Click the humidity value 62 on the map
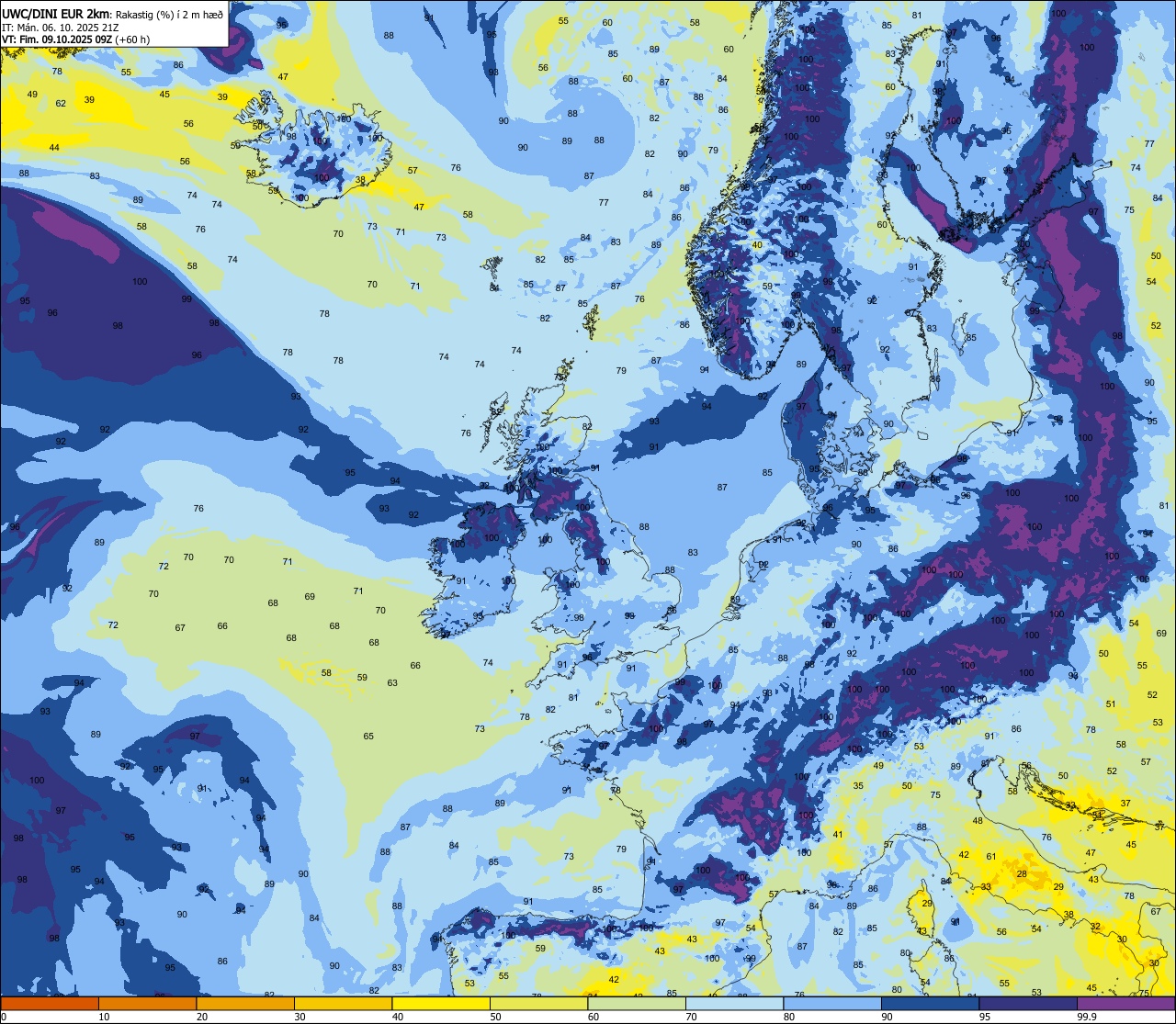The height and width of the screenshot is (1024, 1176). point(61,103)
